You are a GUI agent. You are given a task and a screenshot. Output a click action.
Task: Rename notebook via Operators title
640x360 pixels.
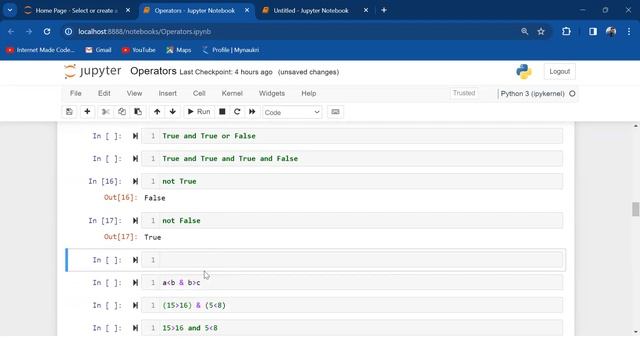click(153, 71)
